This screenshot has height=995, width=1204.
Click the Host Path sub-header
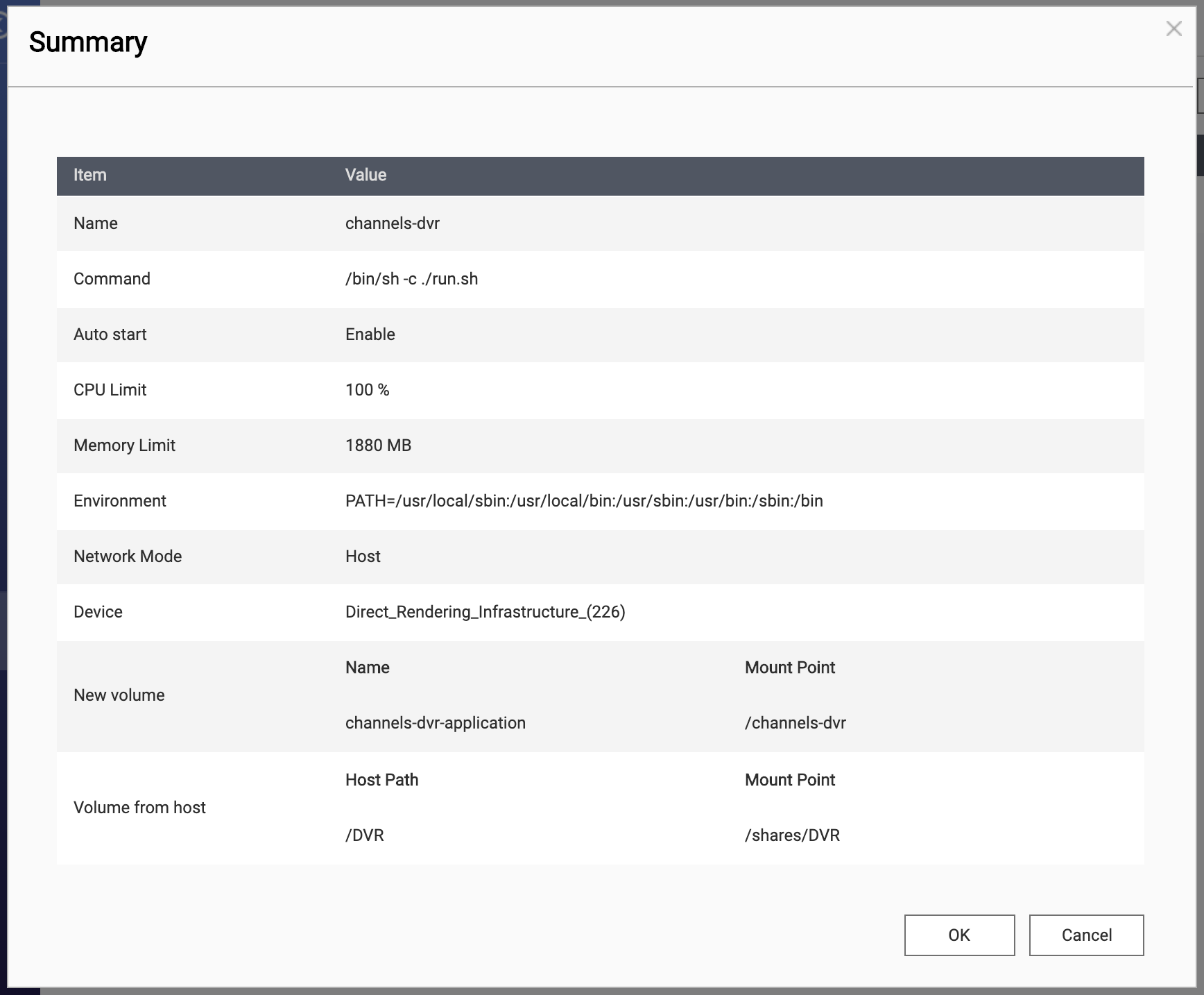tap(381, 780)
